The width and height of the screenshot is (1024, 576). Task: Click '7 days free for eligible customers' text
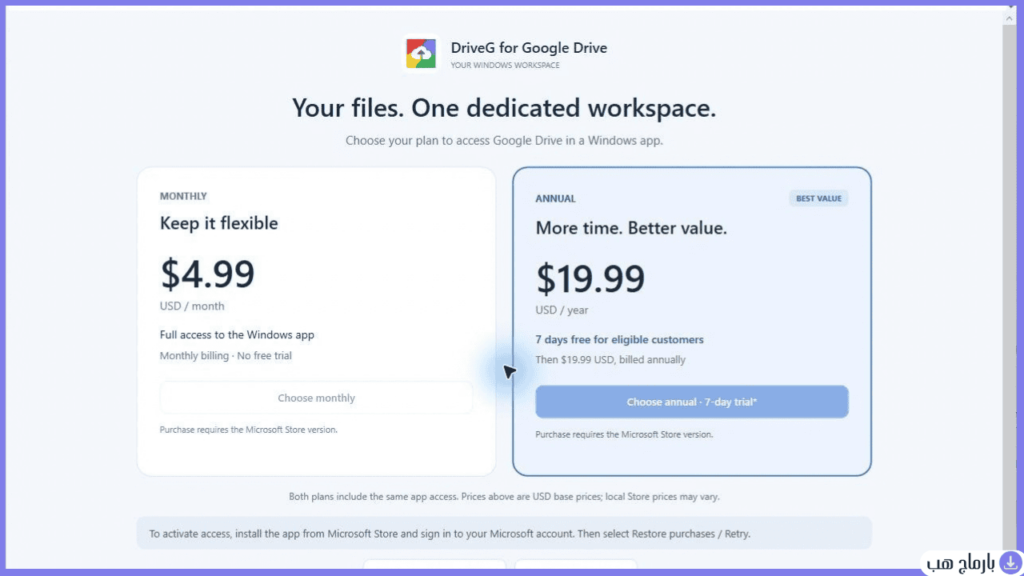619,340
